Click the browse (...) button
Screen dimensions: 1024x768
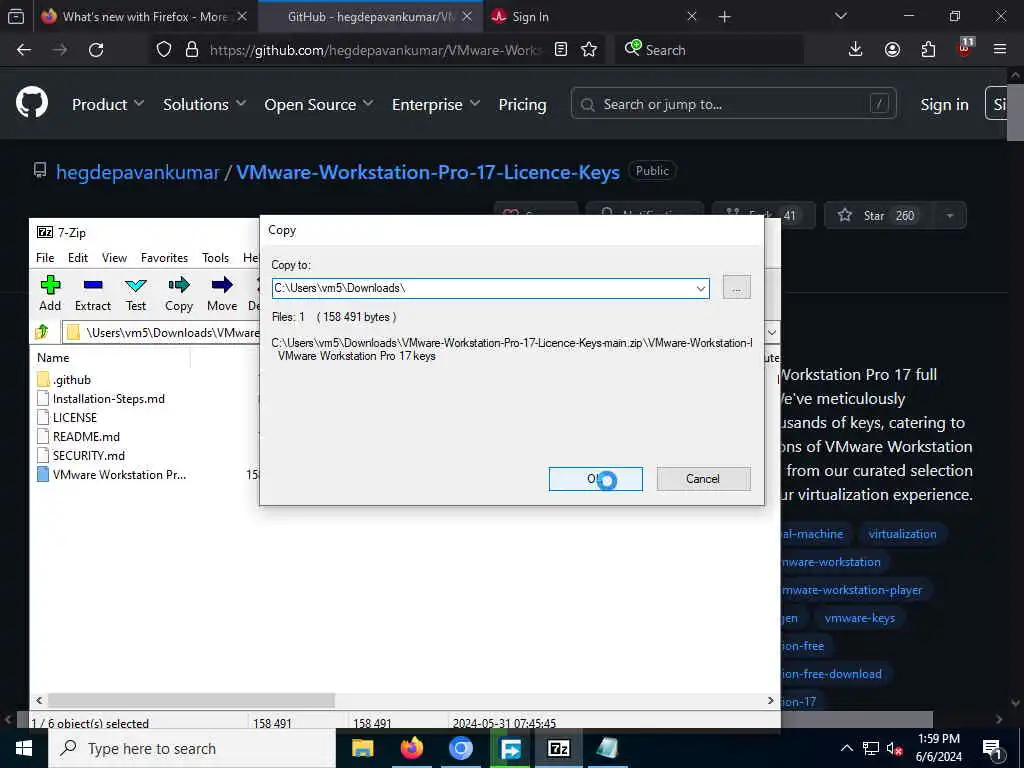pyautogui.click(x=737, y=288)
